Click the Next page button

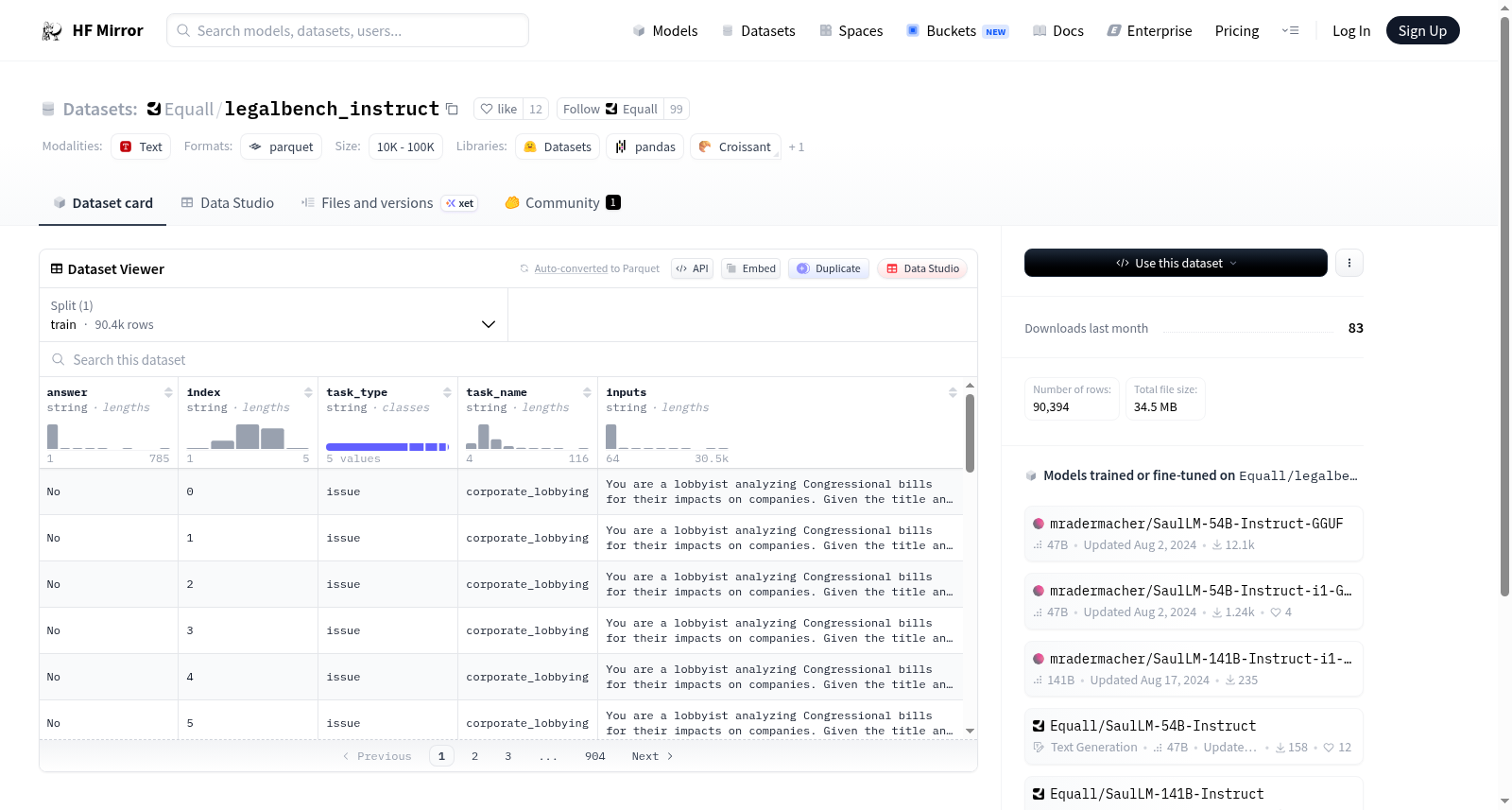(x=652, y=756)
